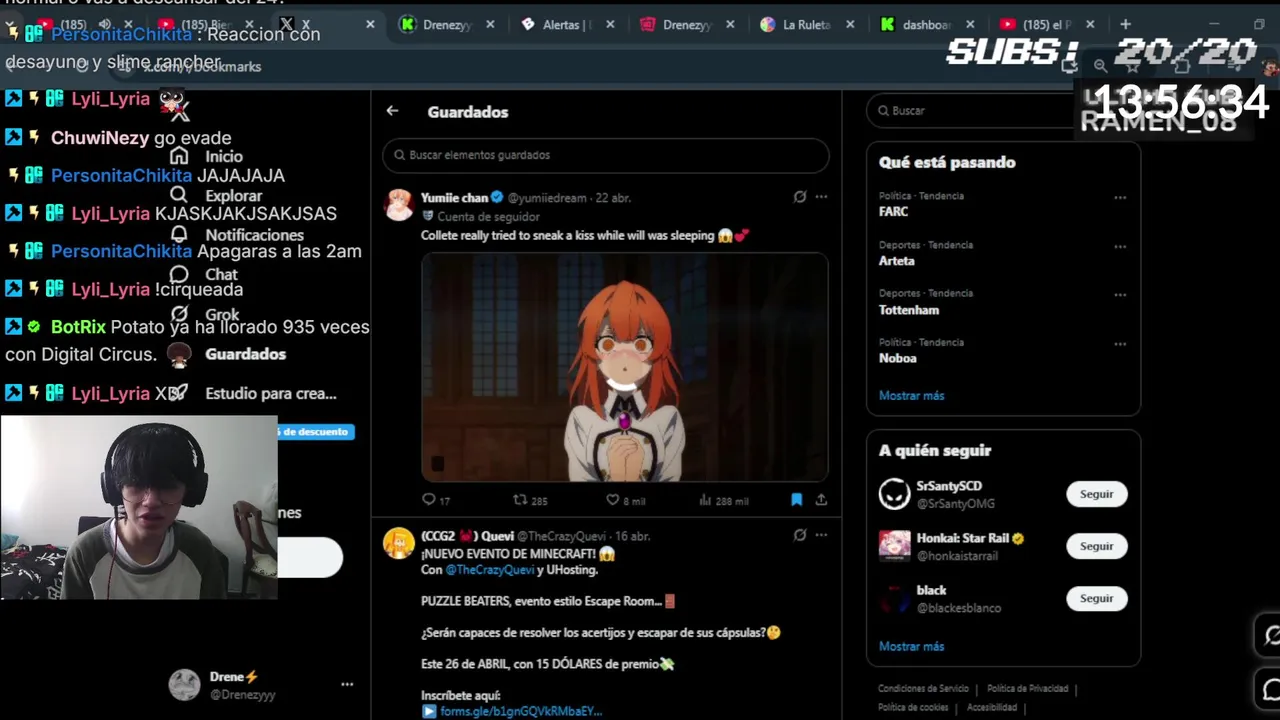1280x720 pixels.
Task: Switch to the dashboard browser tab
Action: coord(926,24)
